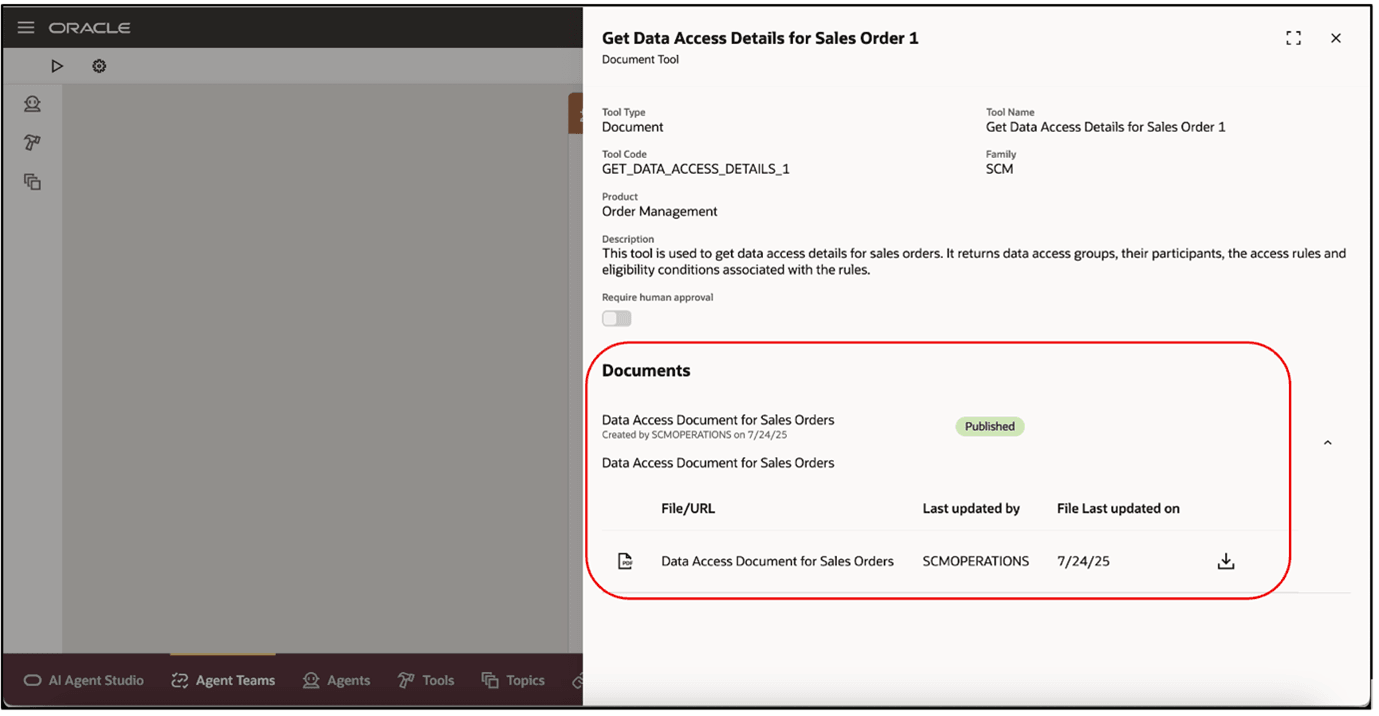
Task: Click the Last updated by column header
Action: pyautogui.click(x=971, y=508)
